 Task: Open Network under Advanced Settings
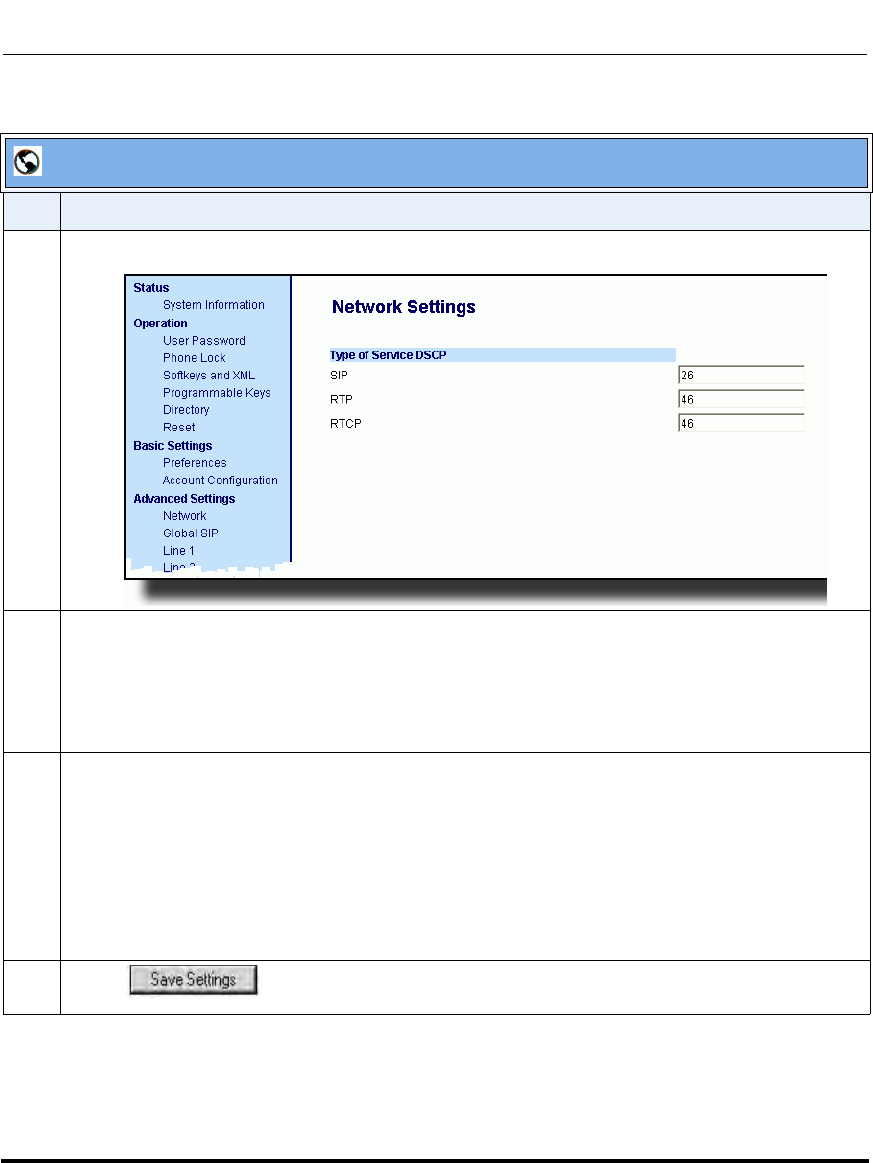point(185,515)
